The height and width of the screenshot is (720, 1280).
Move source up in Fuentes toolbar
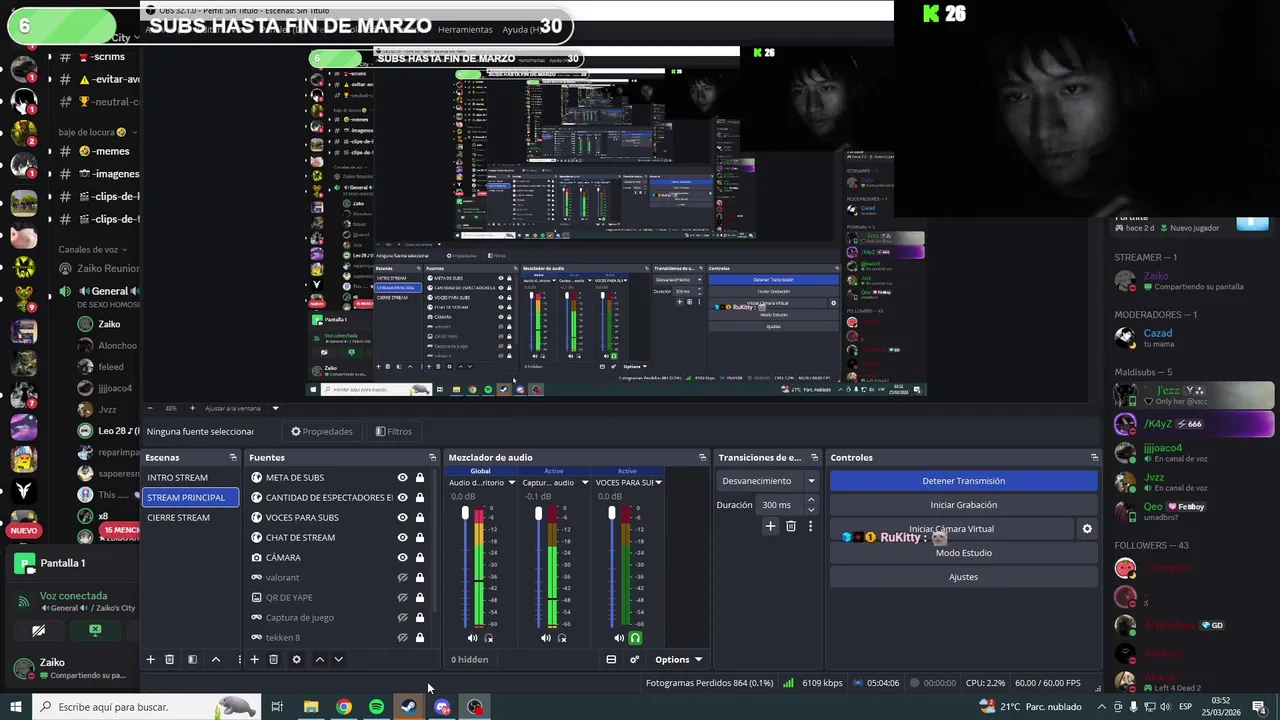coord(320,659)
